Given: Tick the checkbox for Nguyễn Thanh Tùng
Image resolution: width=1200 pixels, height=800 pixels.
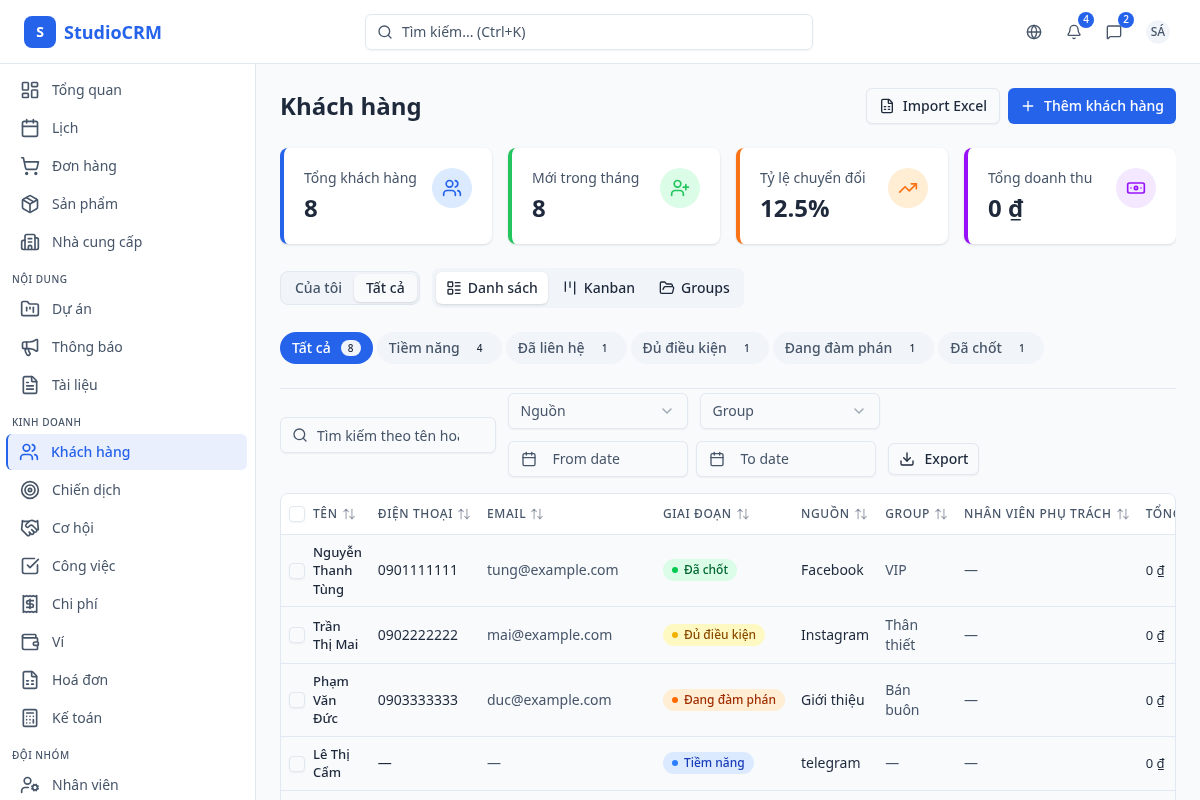Looking at the screenshot, I should click(x=296, y=570).
